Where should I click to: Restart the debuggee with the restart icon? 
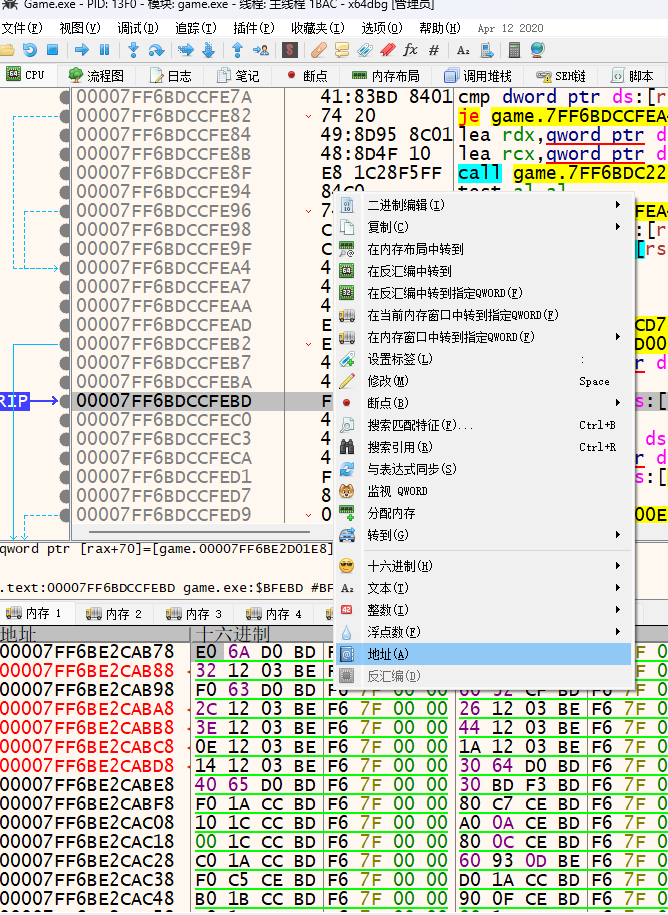30,50
